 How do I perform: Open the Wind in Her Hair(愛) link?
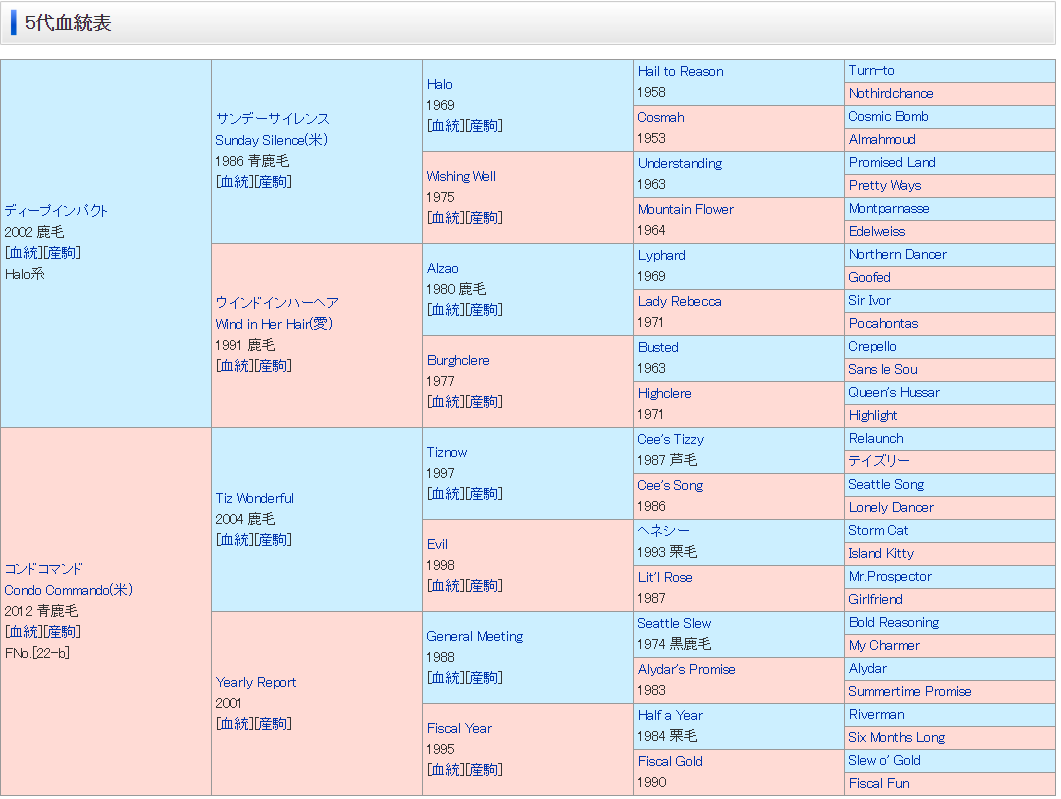[x=274, y=324]
